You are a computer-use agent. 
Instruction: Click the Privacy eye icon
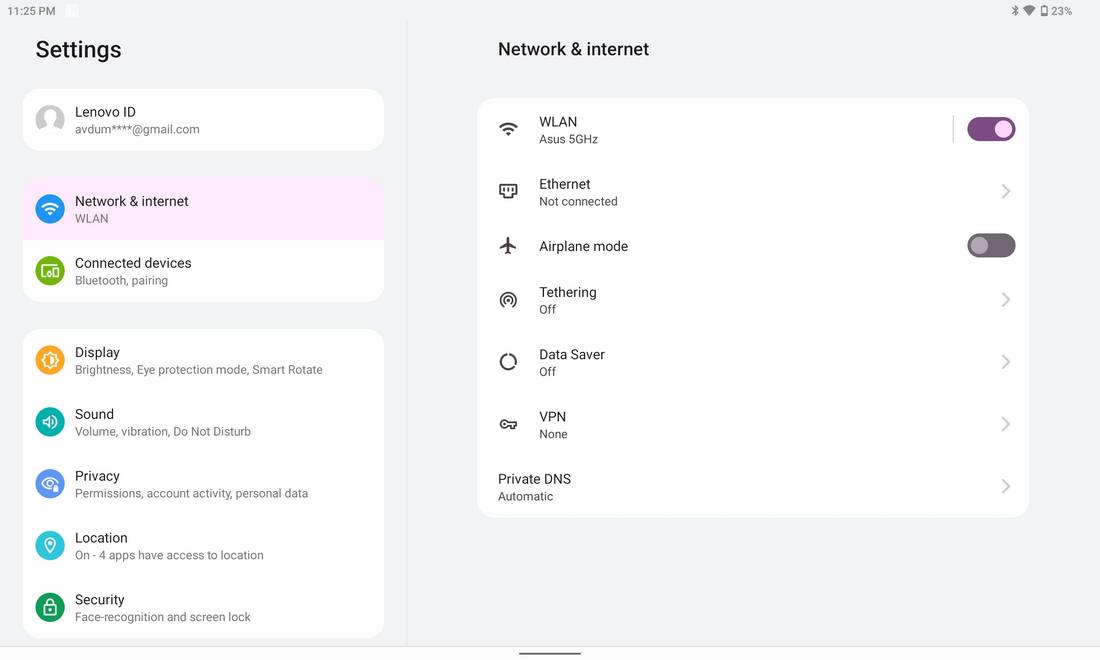click(50, 484)
